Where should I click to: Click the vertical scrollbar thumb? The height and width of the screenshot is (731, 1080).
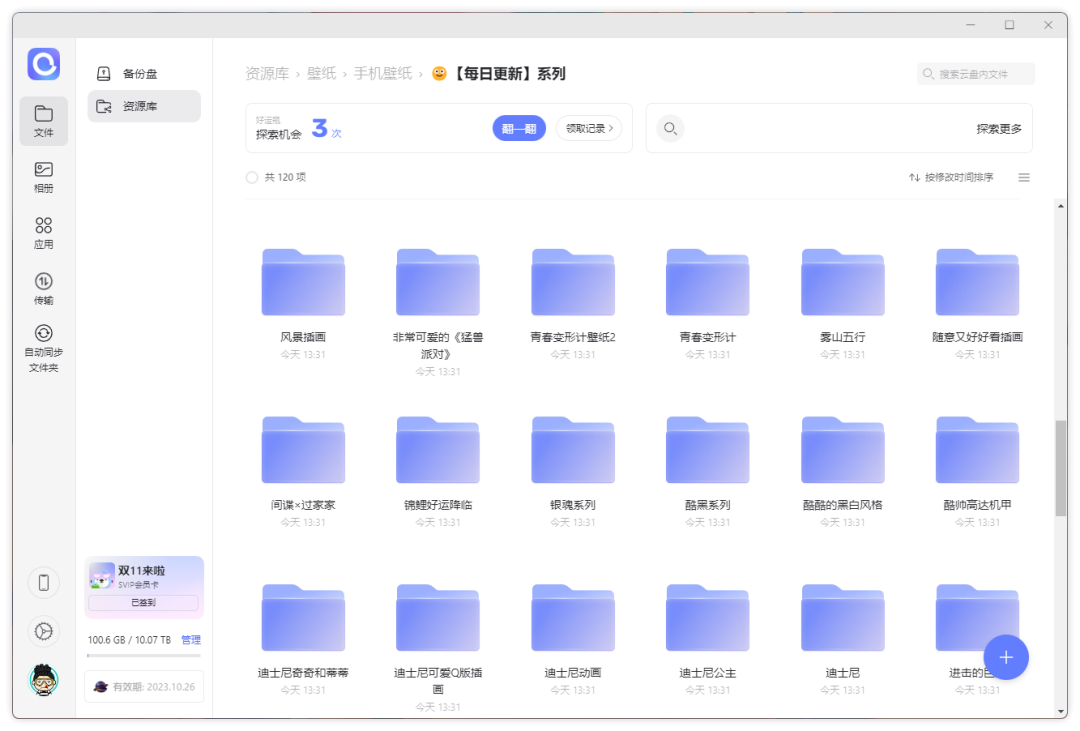coord(1061,468)
